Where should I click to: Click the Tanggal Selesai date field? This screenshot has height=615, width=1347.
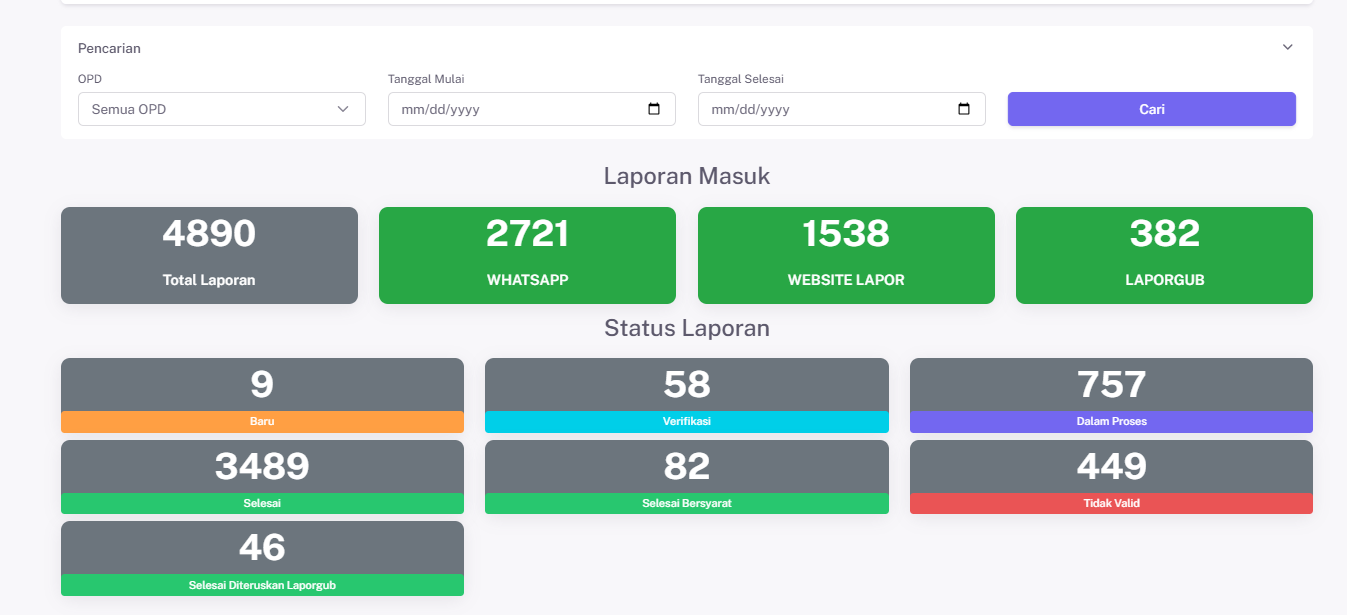coord(842,109)
